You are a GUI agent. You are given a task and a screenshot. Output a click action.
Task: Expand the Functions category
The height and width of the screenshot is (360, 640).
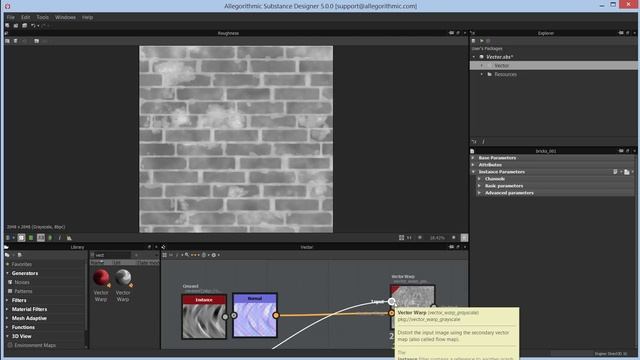tap(7, 327)
